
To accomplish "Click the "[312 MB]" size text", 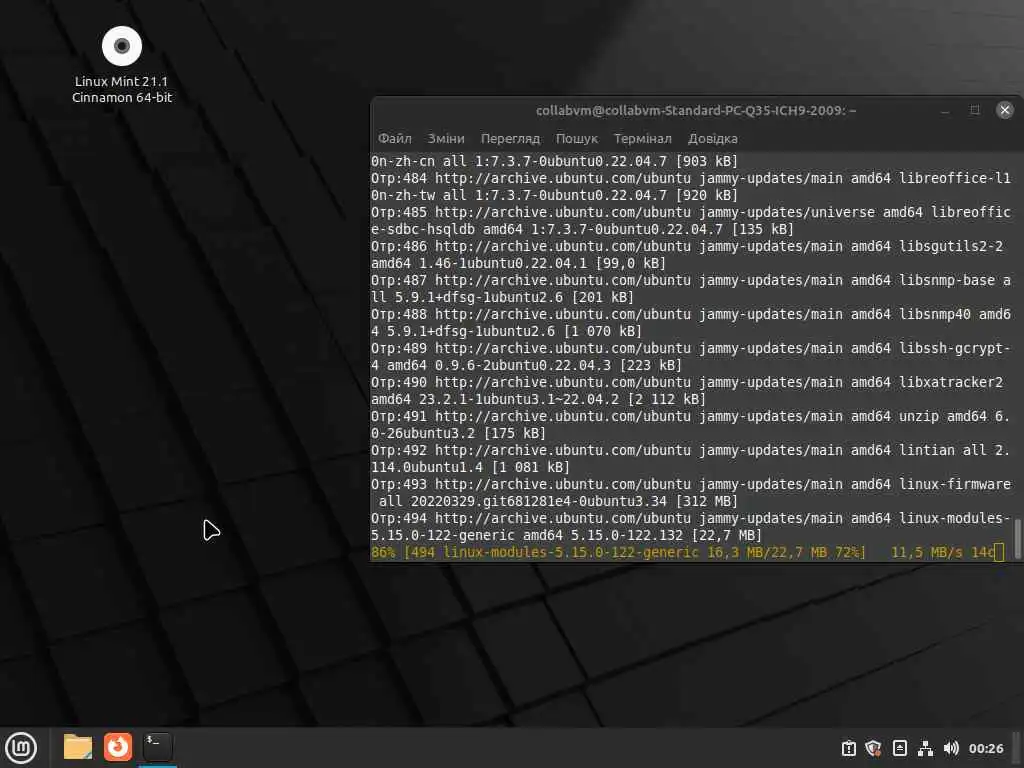I will pos(706,502).
